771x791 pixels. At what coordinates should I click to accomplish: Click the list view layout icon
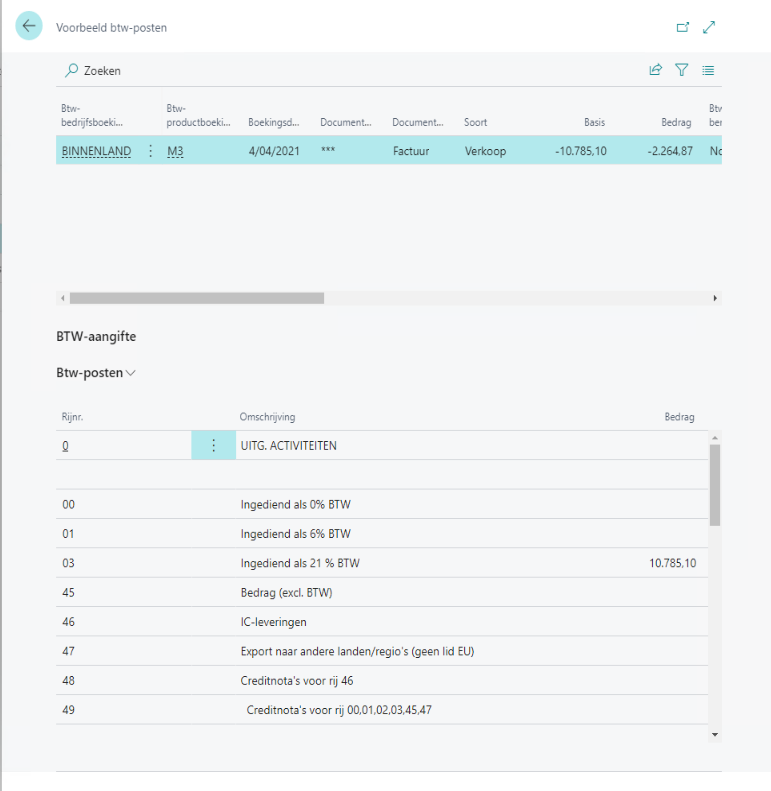(708, 71)
